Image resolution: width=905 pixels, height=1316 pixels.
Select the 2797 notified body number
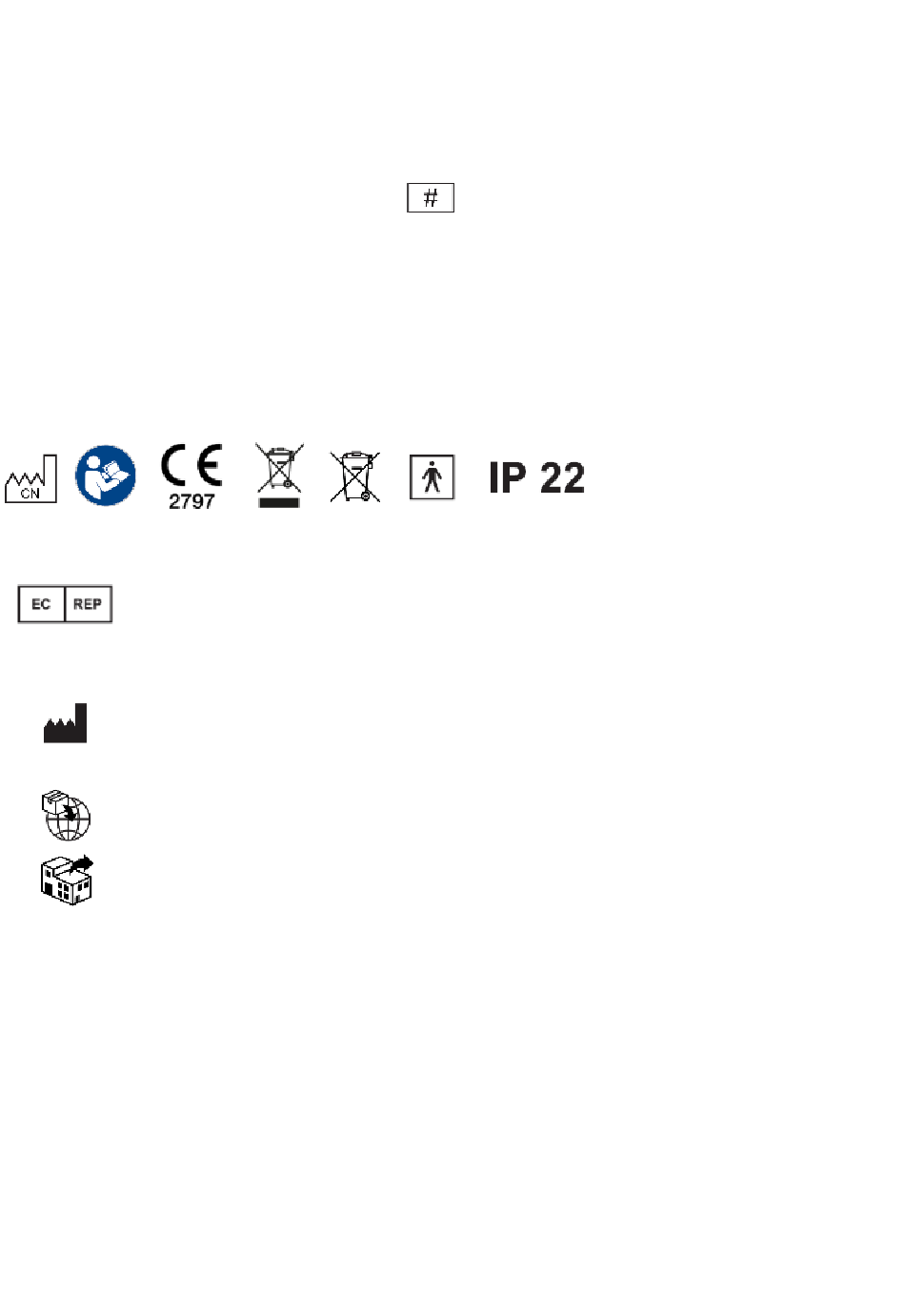pyautogui.click(x=191, y=501)
